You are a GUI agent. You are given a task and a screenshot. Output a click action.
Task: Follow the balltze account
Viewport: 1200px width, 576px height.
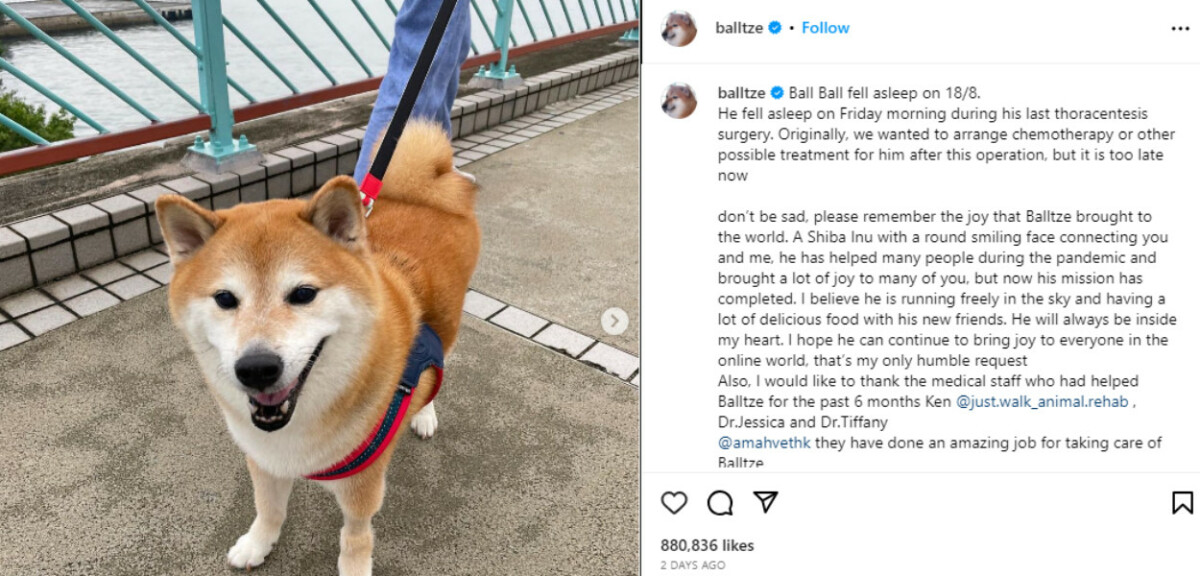(x=825, y=28)
